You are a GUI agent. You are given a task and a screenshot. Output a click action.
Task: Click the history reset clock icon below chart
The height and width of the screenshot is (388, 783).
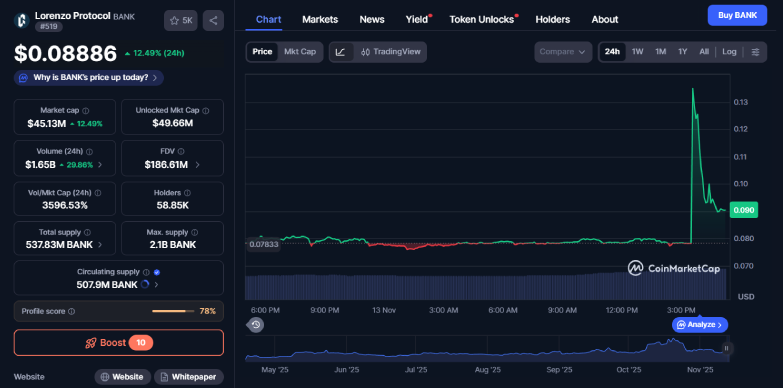click(256, 325)
